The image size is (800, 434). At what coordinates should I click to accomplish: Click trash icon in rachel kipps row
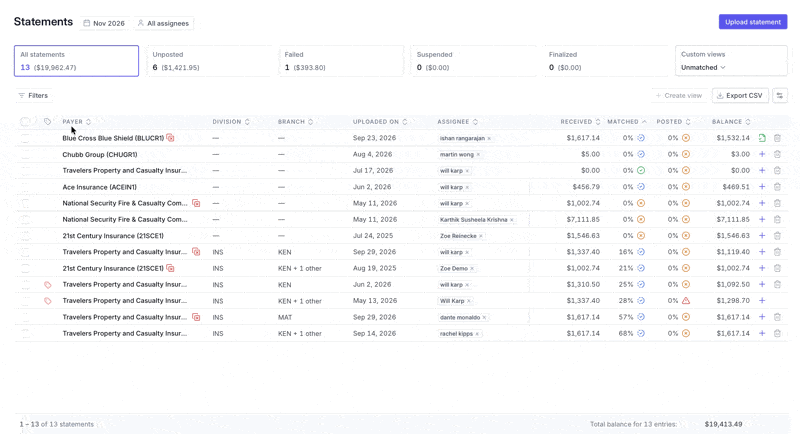coord(777,334)
